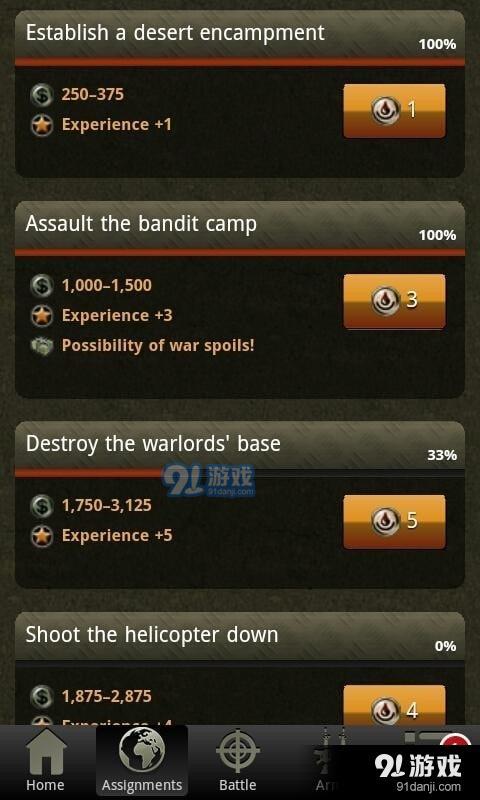Viewport: 480px width, 800px height.
Task: Open the Home tab house icon
Action: tap(45, 753)
